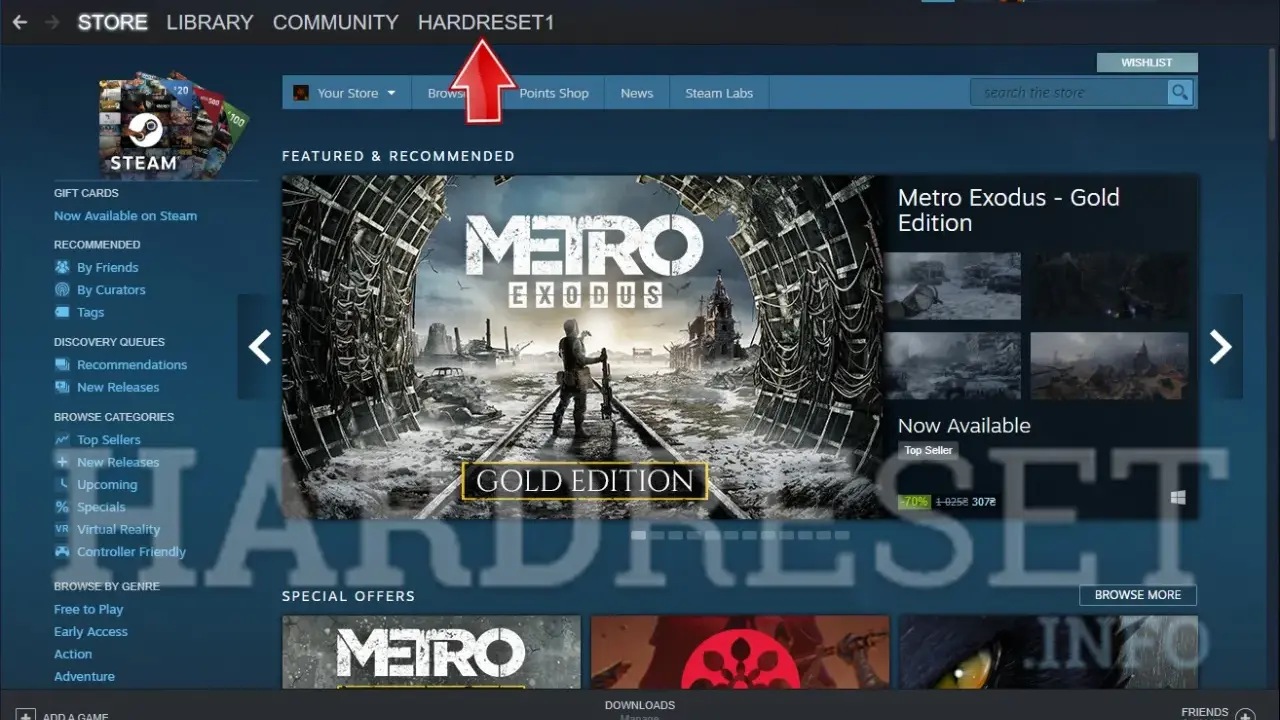Open the By Curators link
The height and width of the screenshot is (720, 1280).
pyautogui.click(x=111, y=290)
